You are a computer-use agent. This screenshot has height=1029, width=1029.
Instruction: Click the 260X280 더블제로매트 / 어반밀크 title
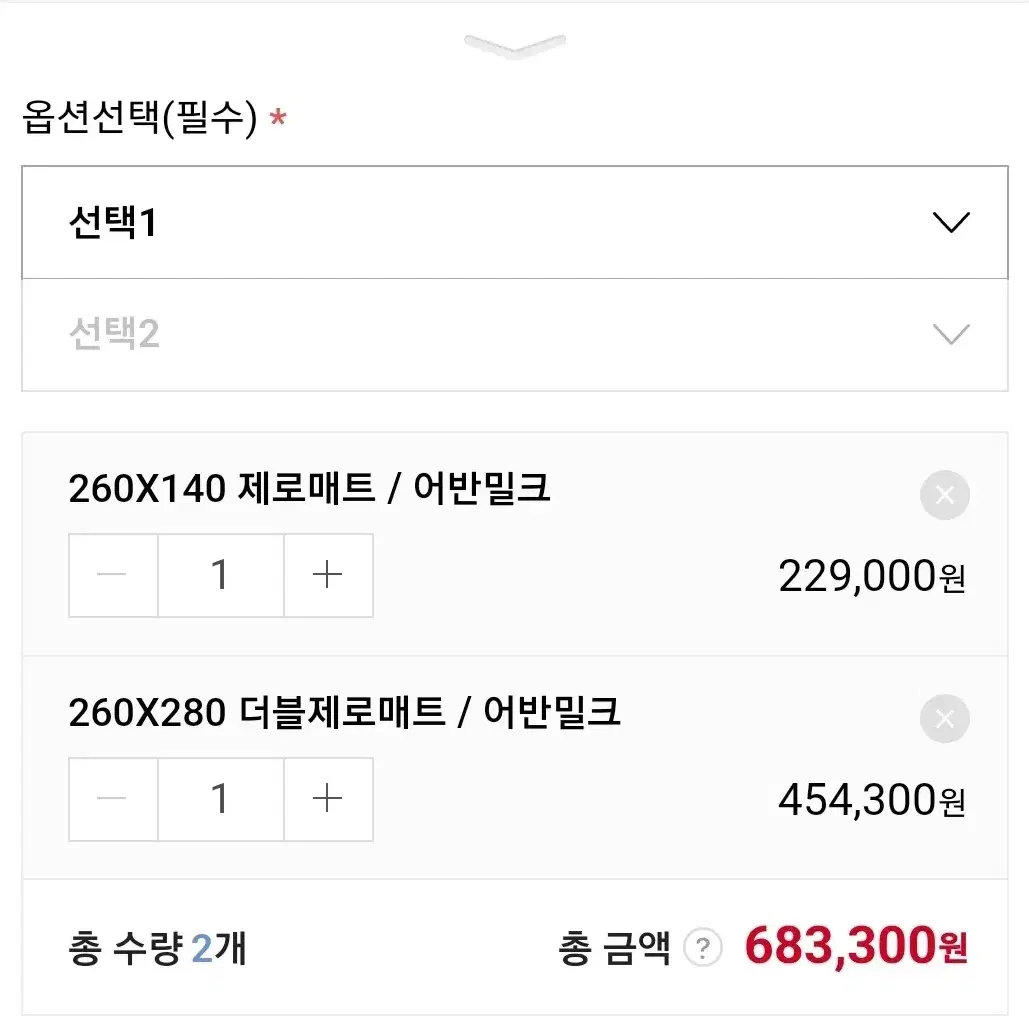pos(344,712)
